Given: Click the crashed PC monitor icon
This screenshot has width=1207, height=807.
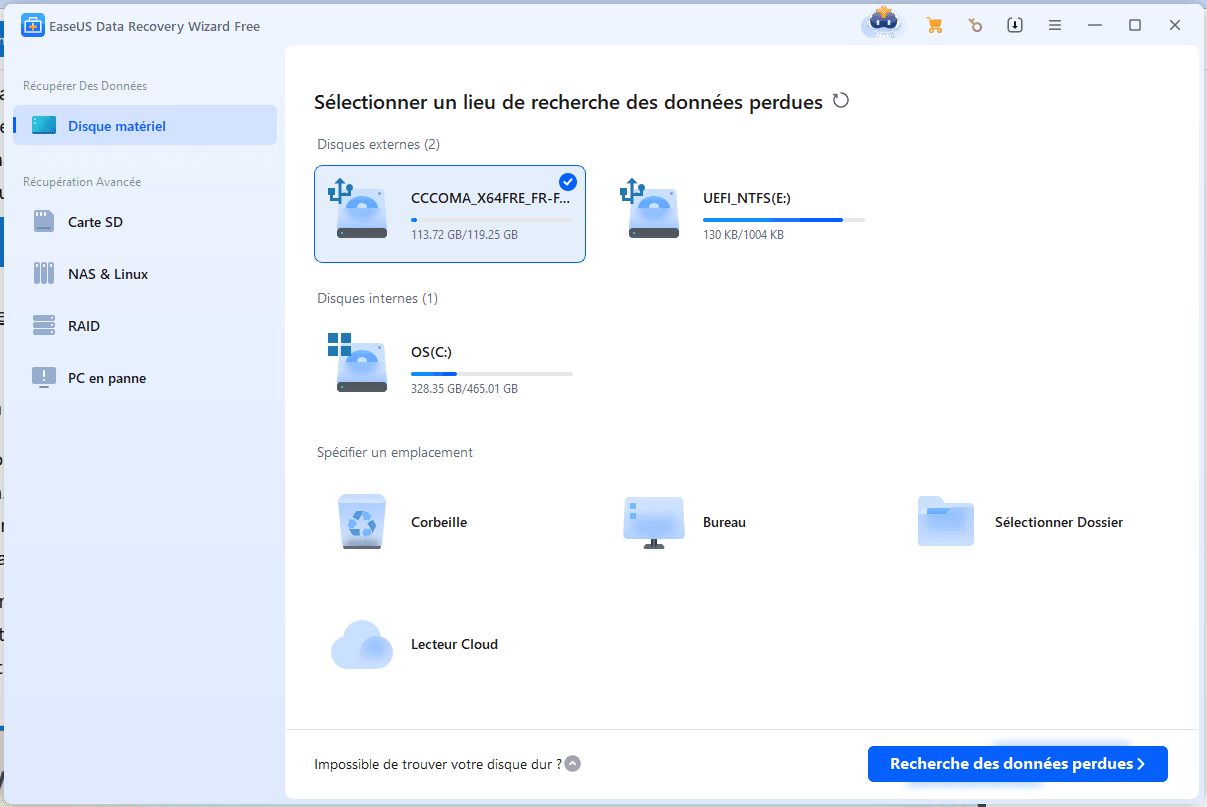Looking at the screenshot, I should click(44, 378).
